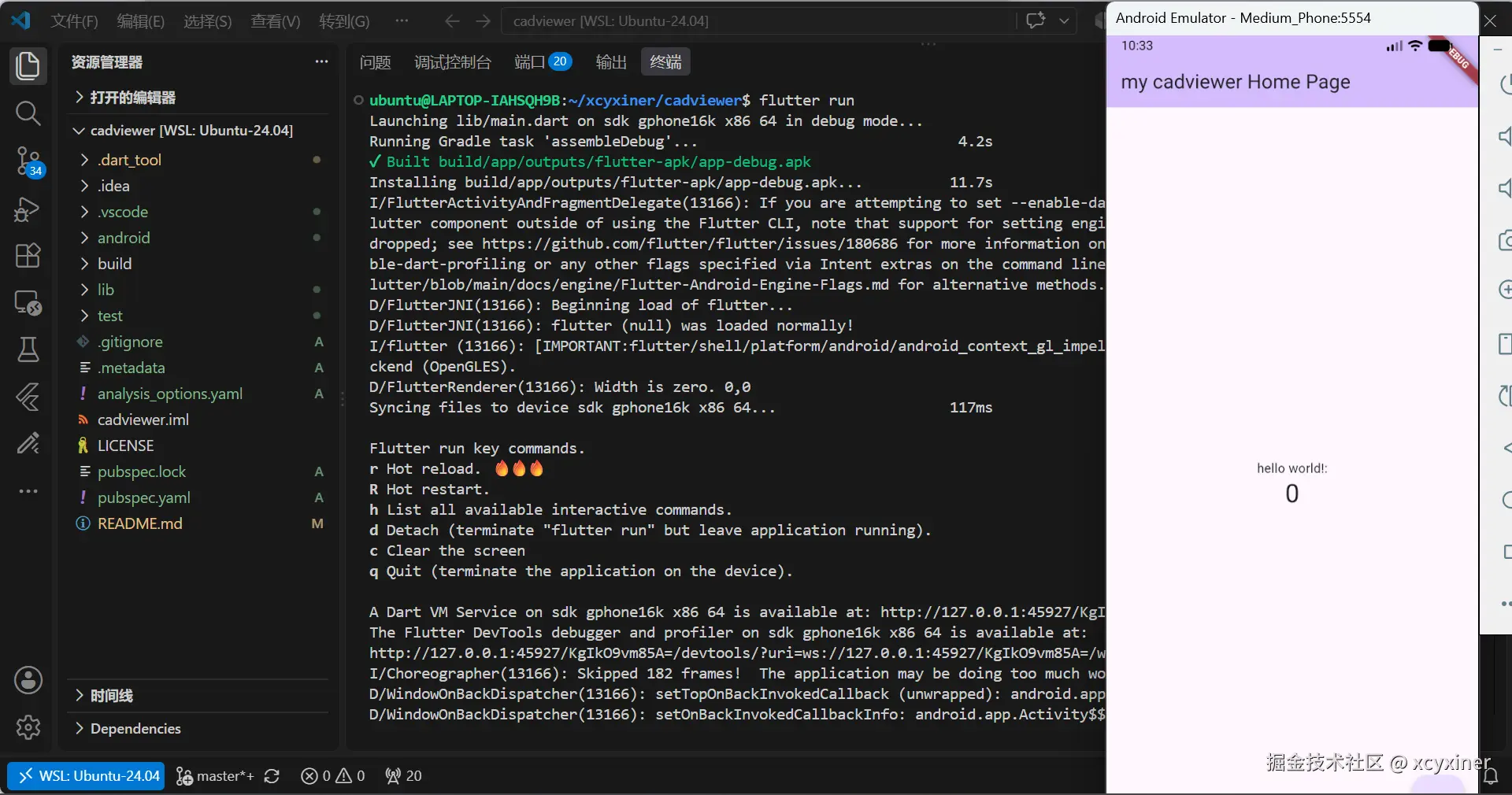
Task: Open the Explorer view in the activity bar
Action: pos(28,65)
